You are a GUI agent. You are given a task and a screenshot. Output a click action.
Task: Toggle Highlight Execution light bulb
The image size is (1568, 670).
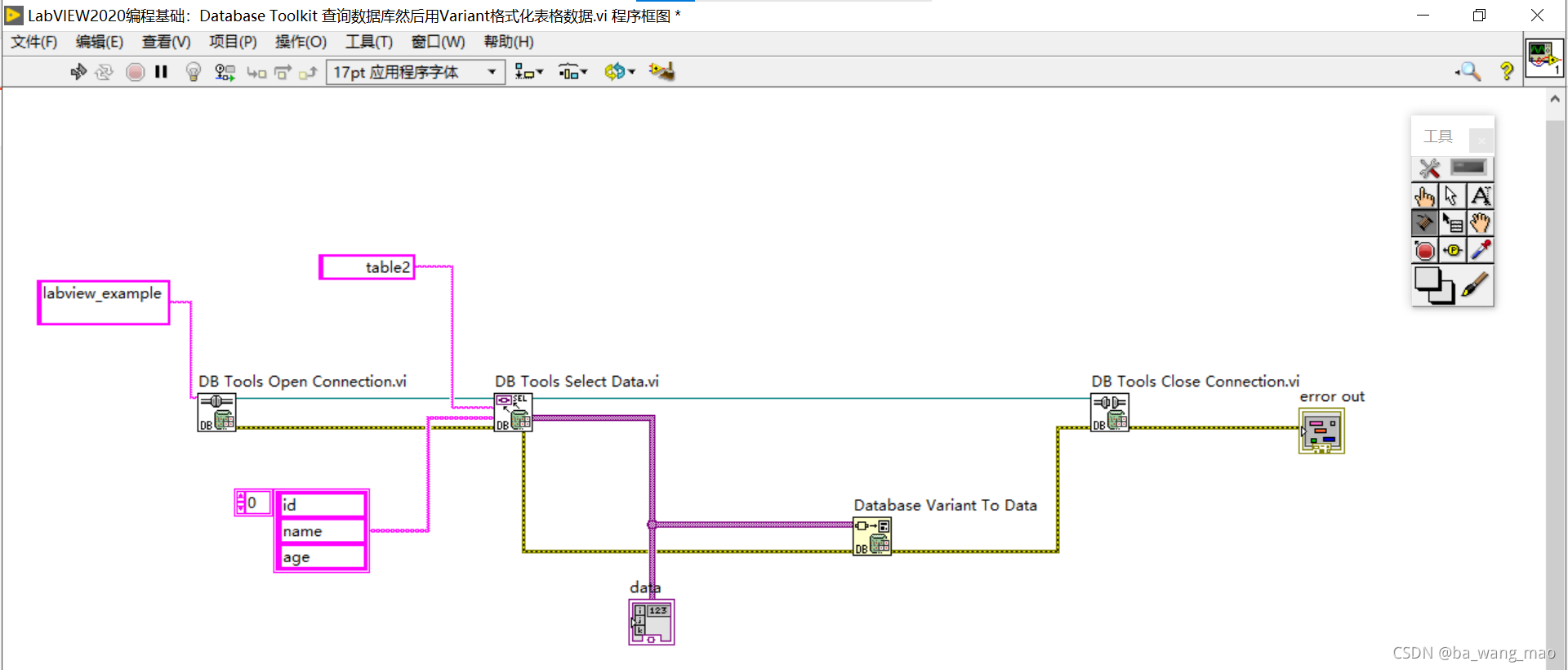point(194,72)
